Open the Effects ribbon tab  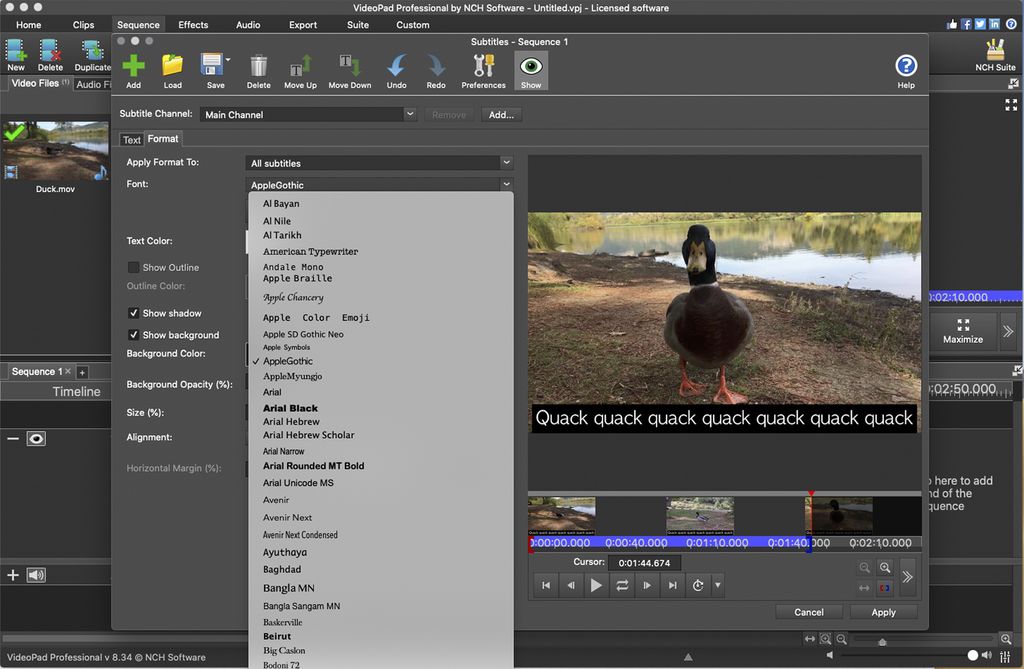click(x=192, y=24)
